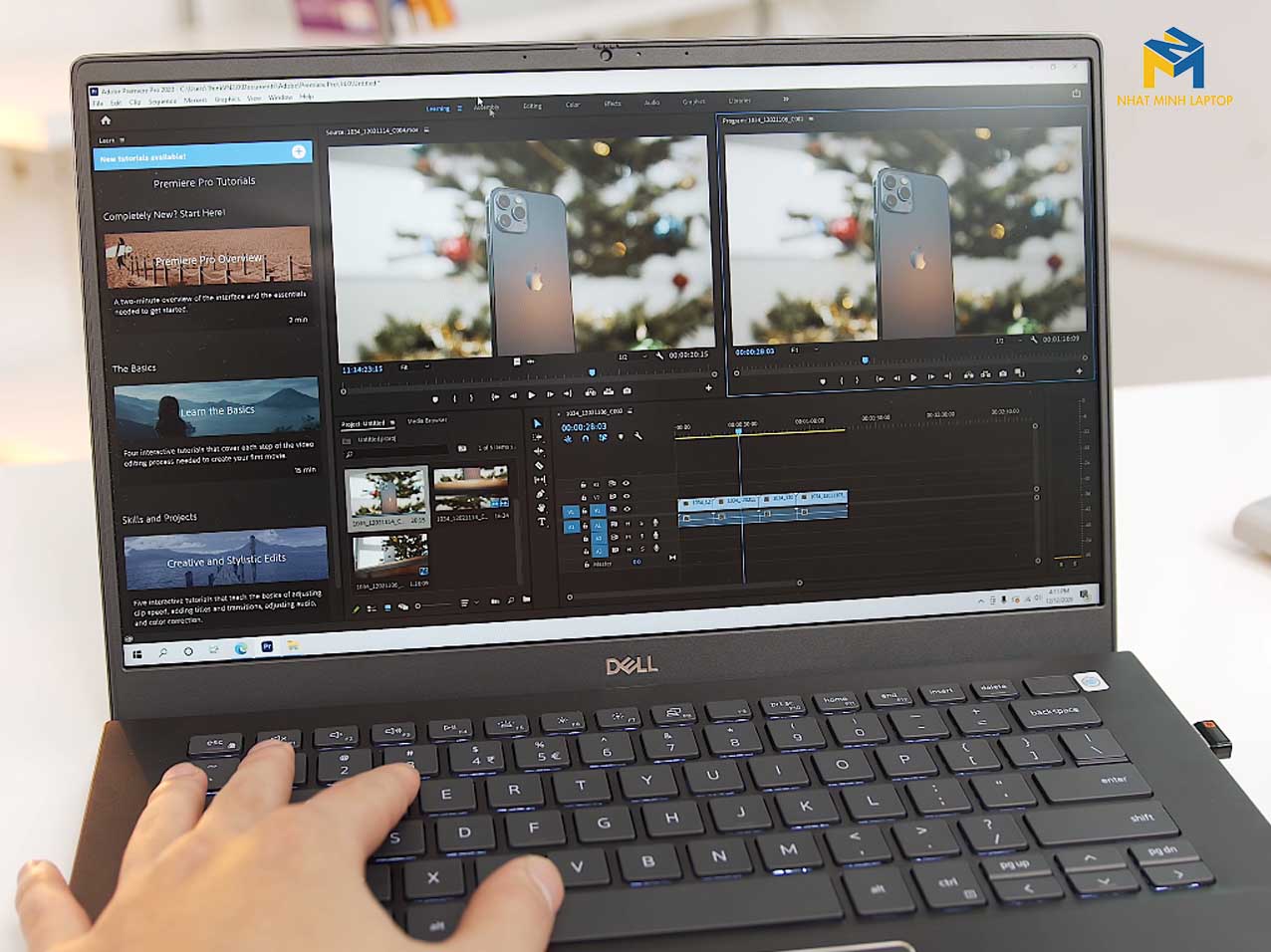Switch to the Editing workspace tab
The width and height of the screenshot is (1271, 952).
point(533,106)
